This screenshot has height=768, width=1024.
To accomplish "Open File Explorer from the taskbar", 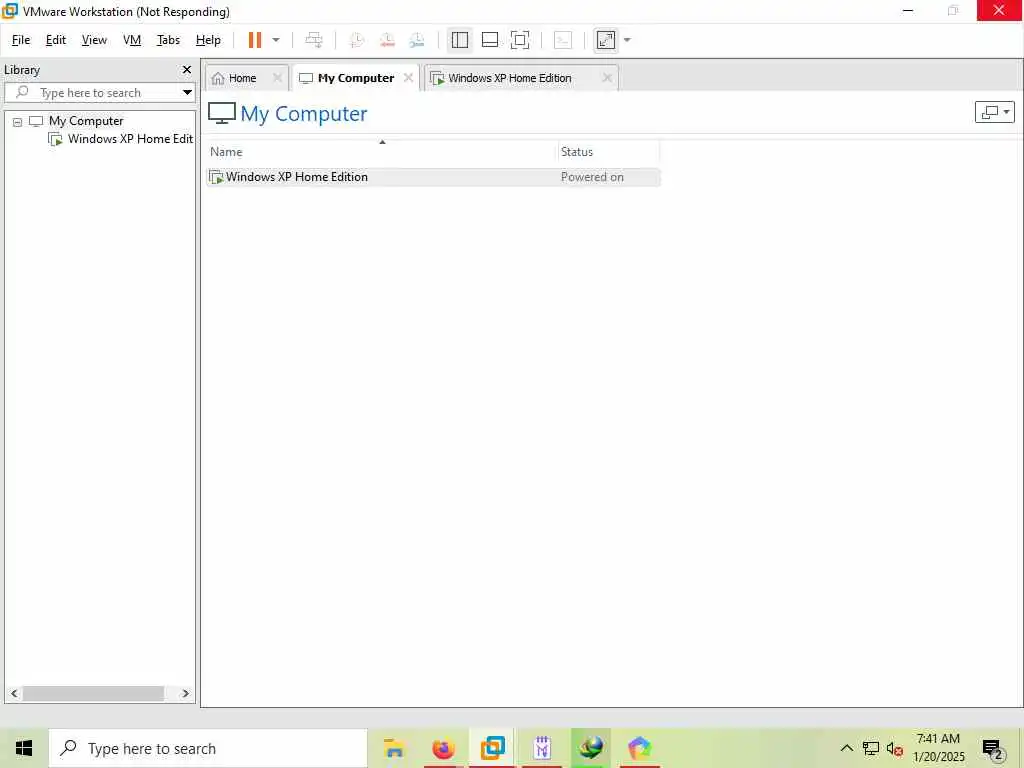I will pyautogui.click(x=394, y=748).
